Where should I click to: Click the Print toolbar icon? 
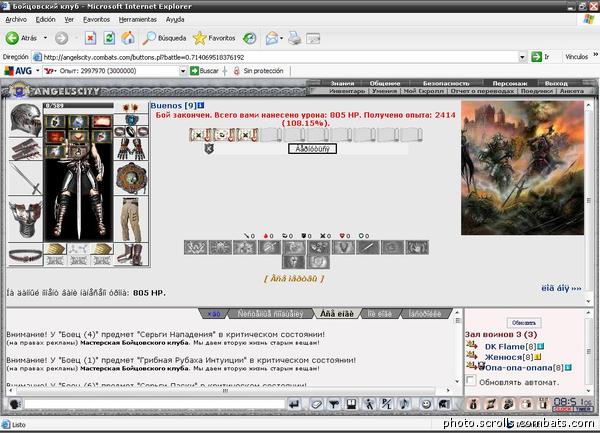(294, 38)
